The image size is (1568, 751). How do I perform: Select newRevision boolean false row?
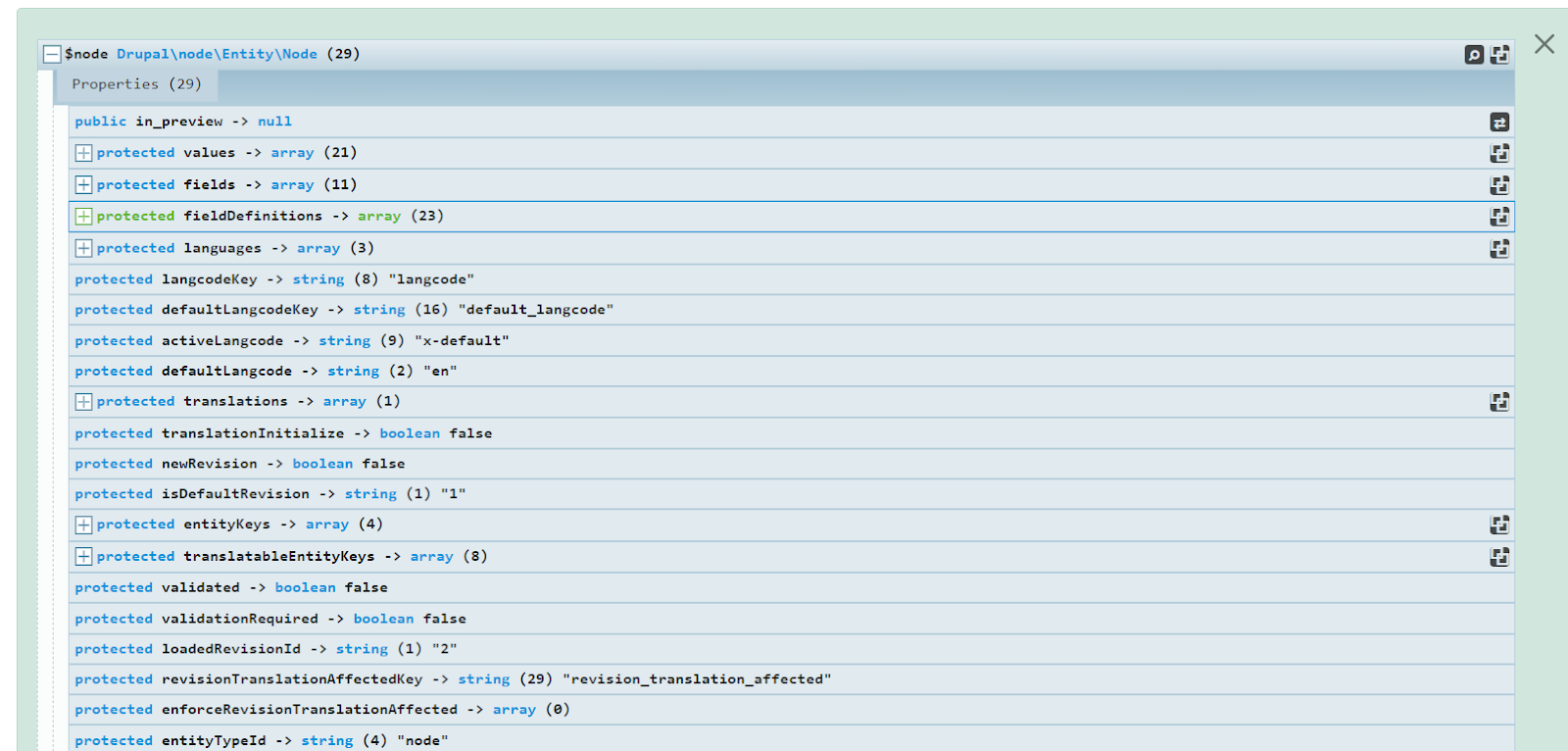pyautogui.click(x=792, y=463)
